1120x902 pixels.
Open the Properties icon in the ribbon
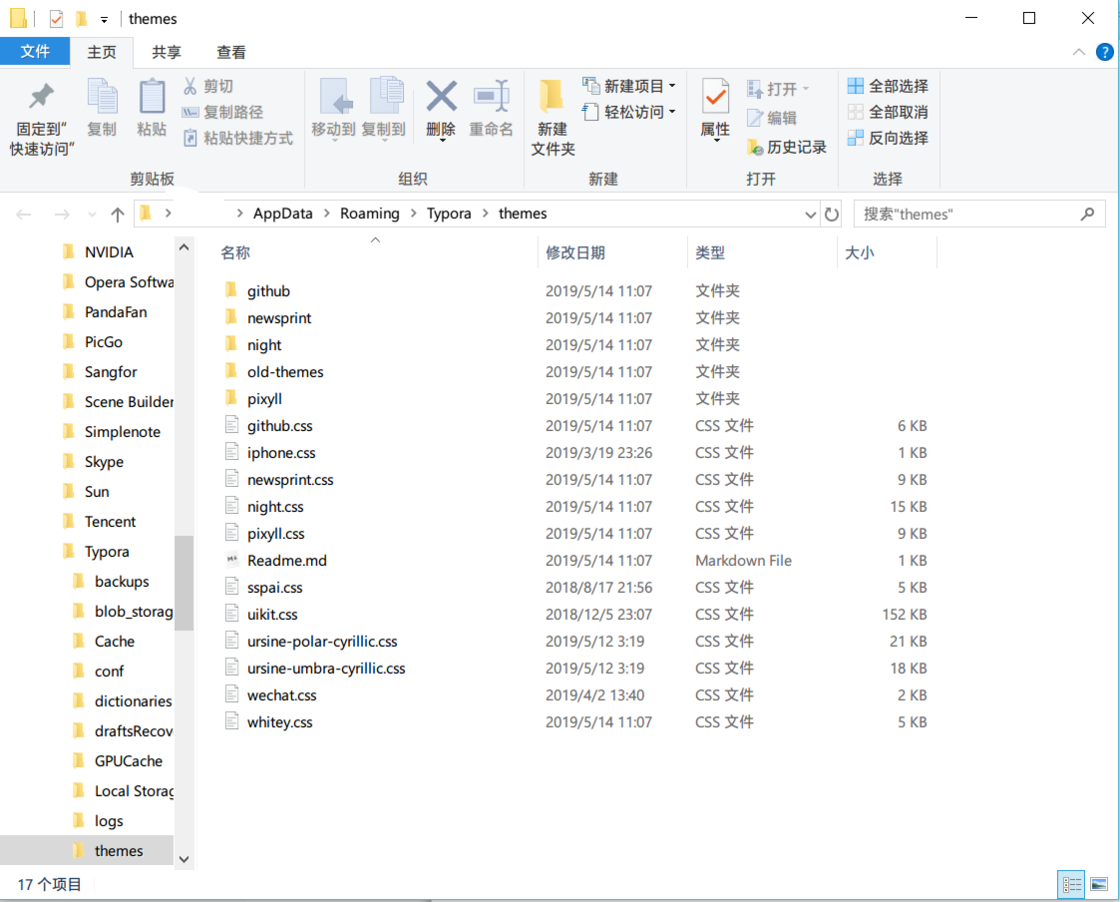715,98
